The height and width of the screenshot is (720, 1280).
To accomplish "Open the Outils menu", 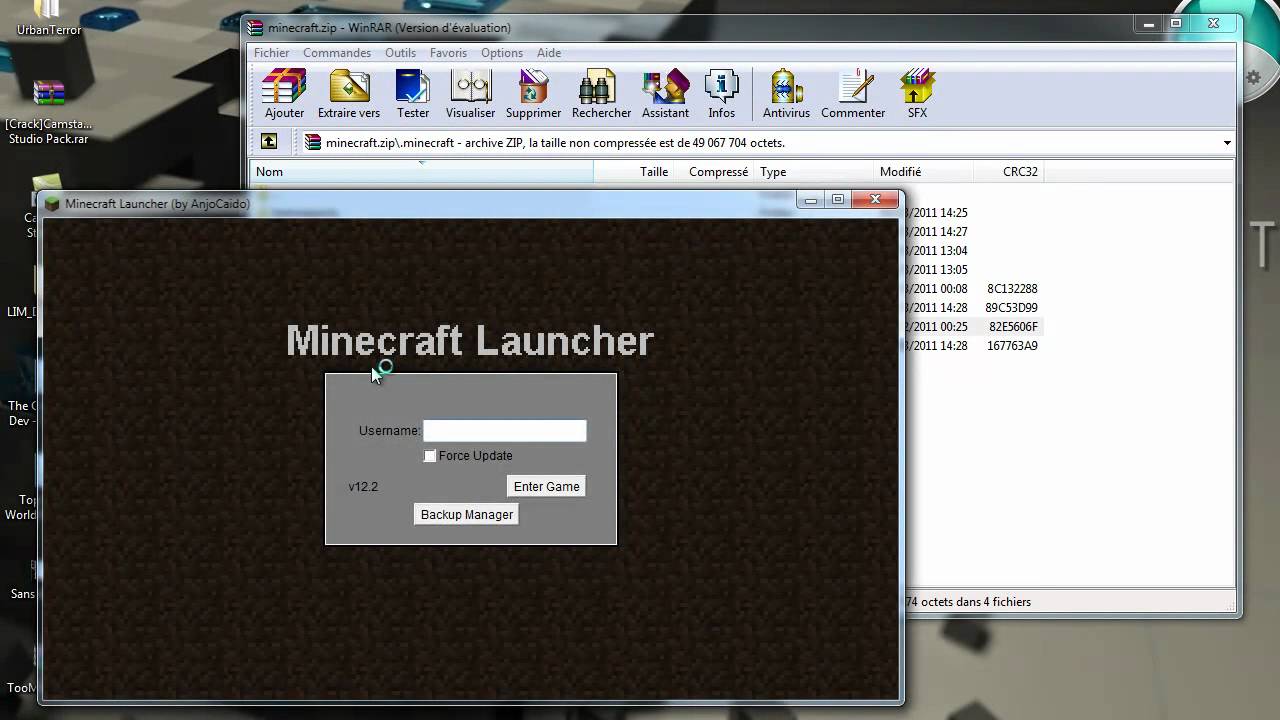I will pyautogui.click(x=400, y=53).
